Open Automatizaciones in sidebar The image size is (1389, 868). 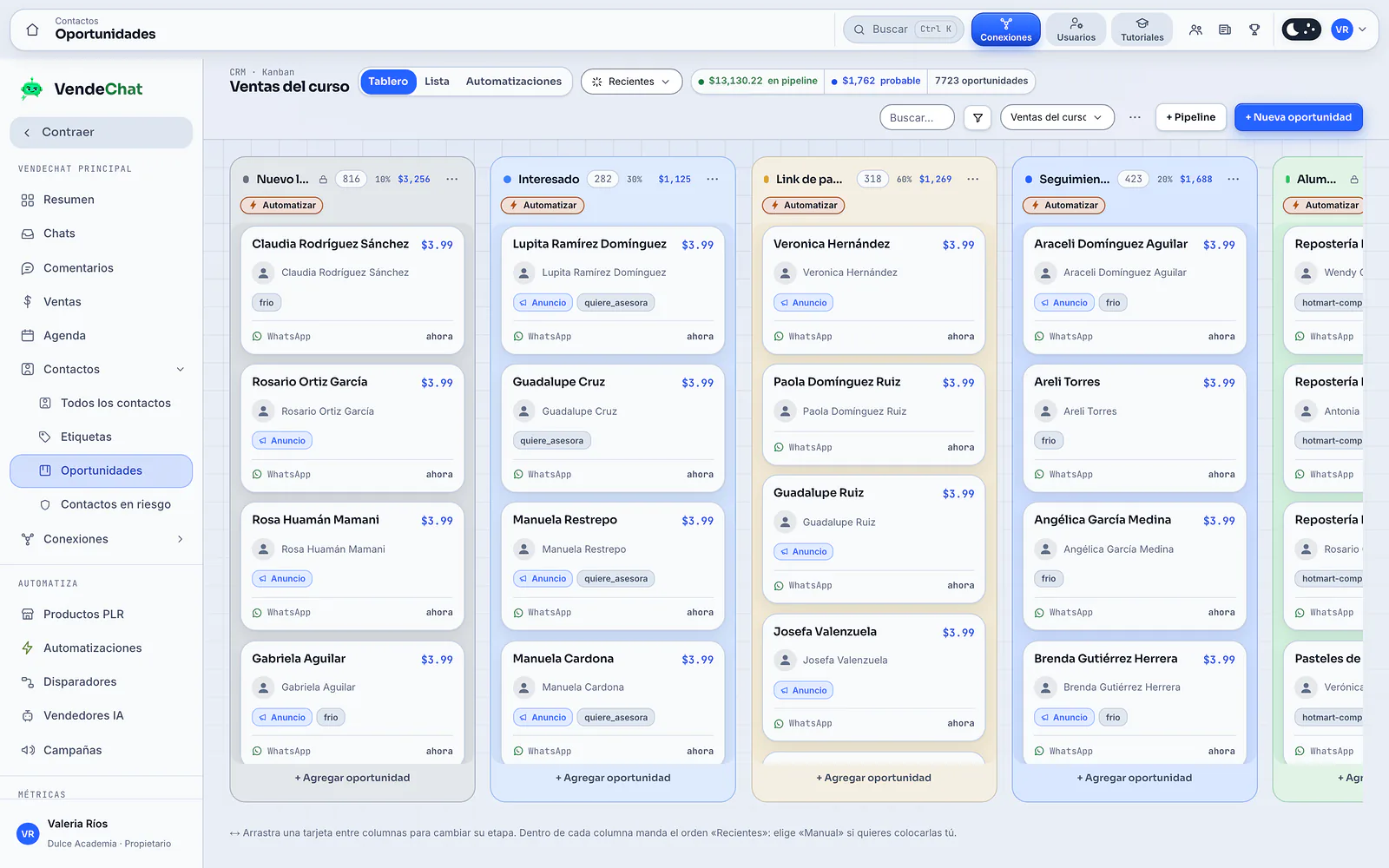point(101,648)
